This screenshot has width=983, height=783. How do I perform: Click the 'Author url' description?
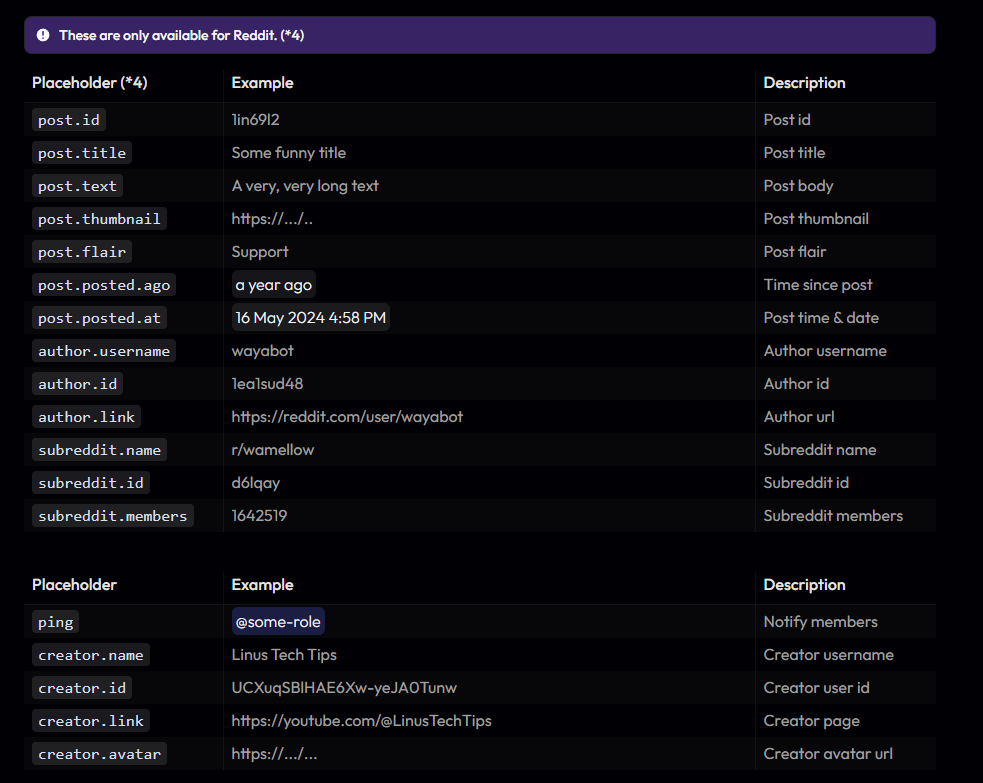pyautogui.click(x=799, y=417)
